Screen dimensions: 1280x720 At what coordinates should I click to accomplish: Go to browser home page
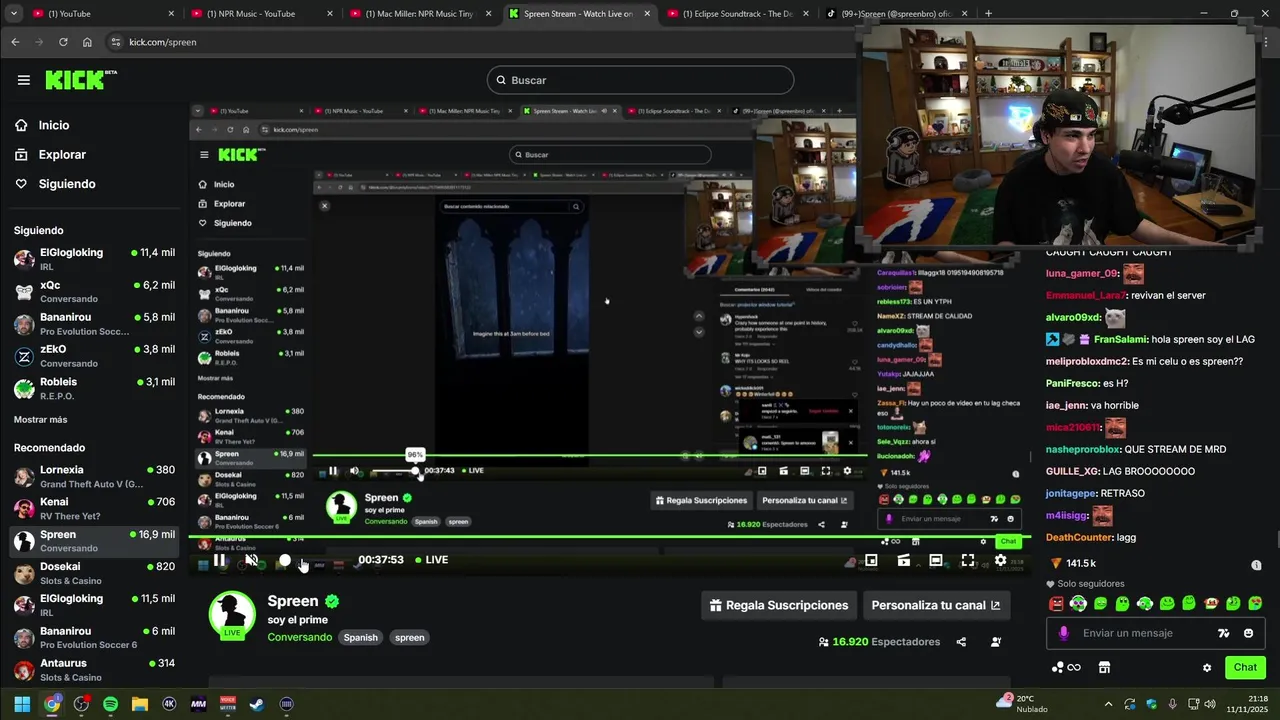[87, 42]
